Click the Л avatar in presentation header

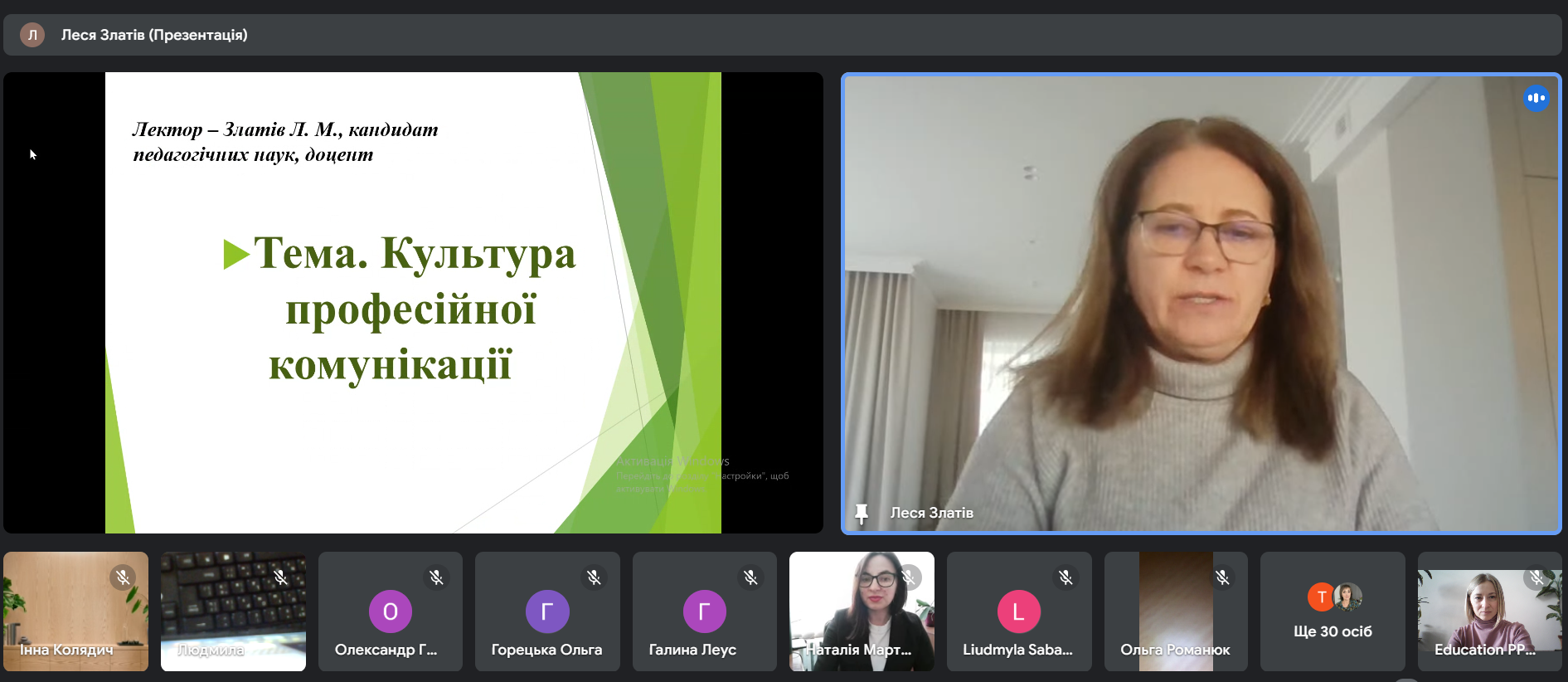[32, 35]
